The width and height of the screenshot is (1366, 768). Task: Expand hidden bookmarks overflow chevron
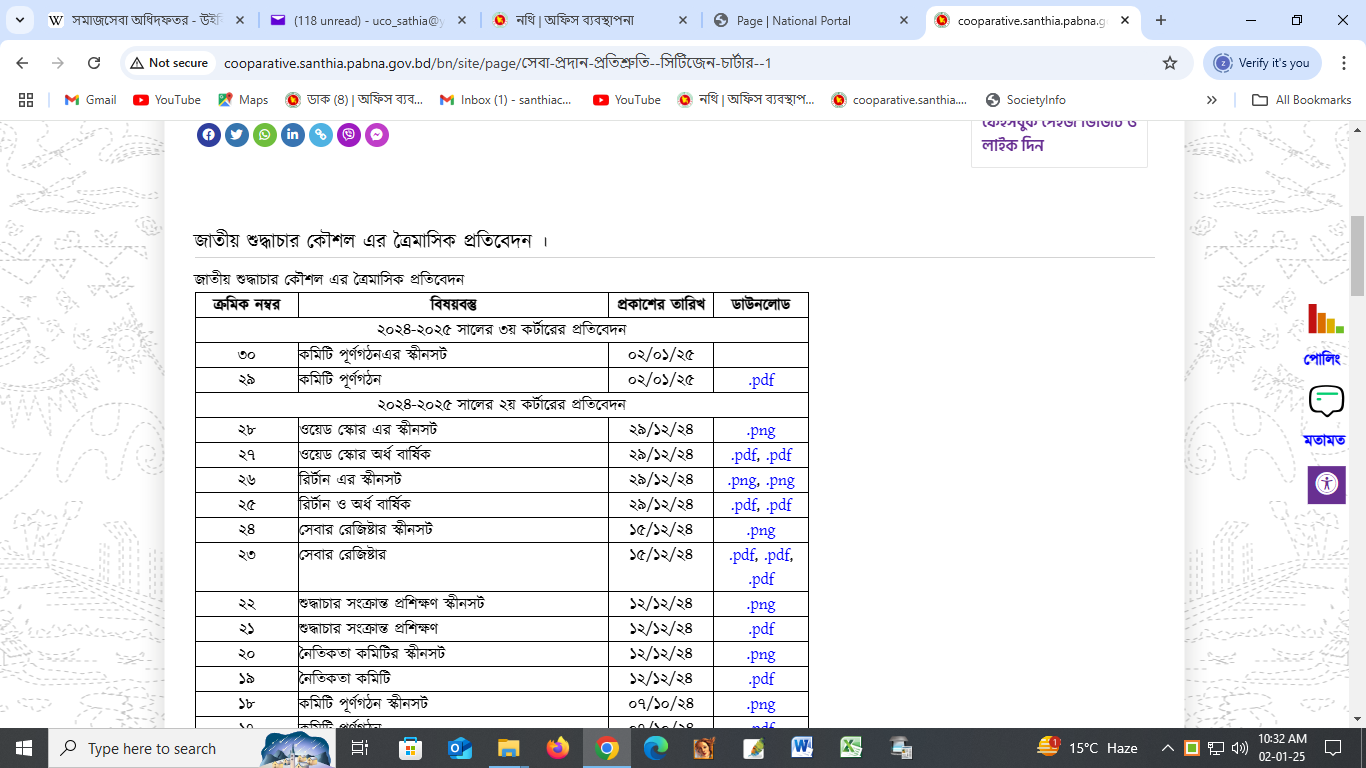1212,100
